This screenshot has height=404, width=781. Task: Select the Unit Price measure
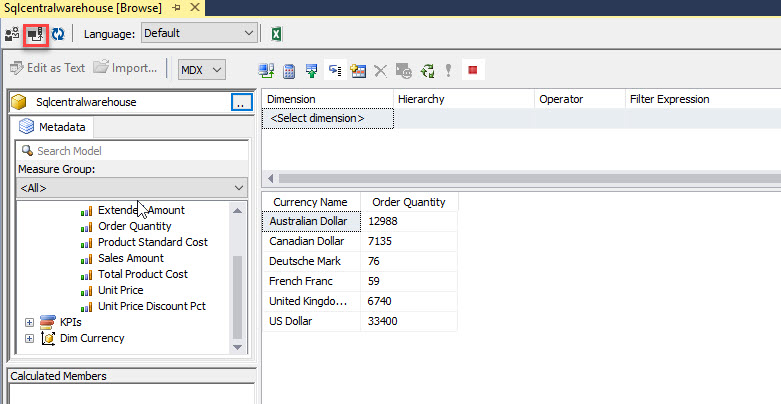tap(121, 290)
